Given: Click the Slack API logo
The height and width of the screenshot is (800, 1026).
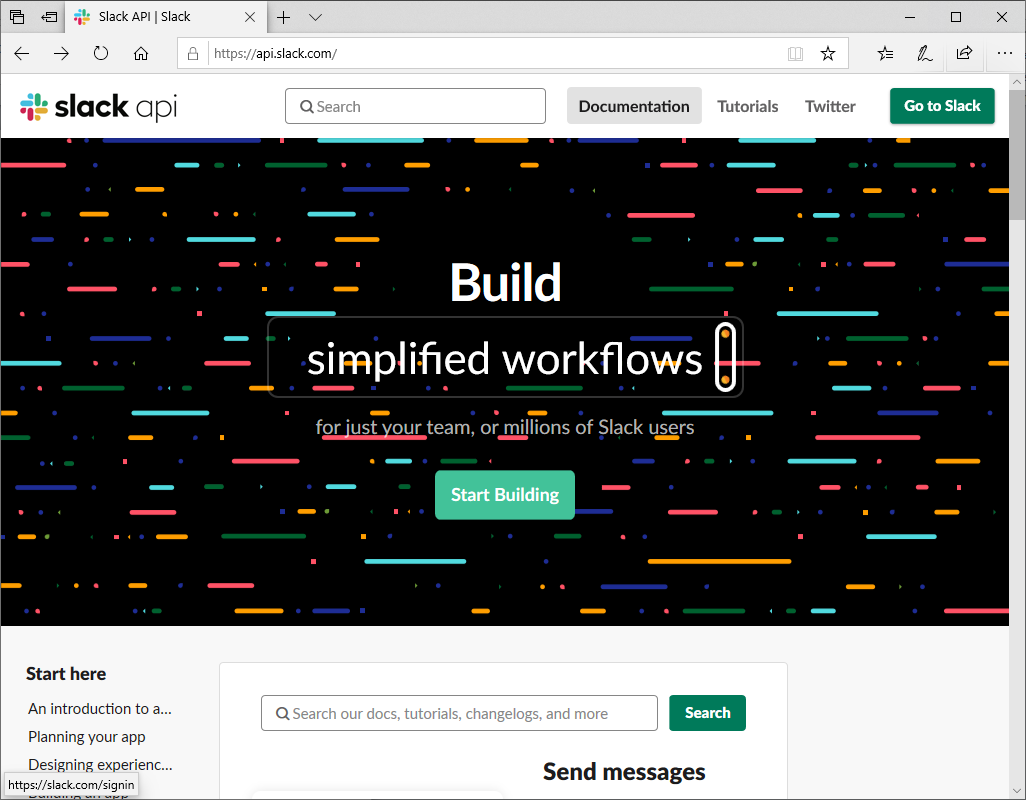Looking at the screenshot, I should [98, 107].
